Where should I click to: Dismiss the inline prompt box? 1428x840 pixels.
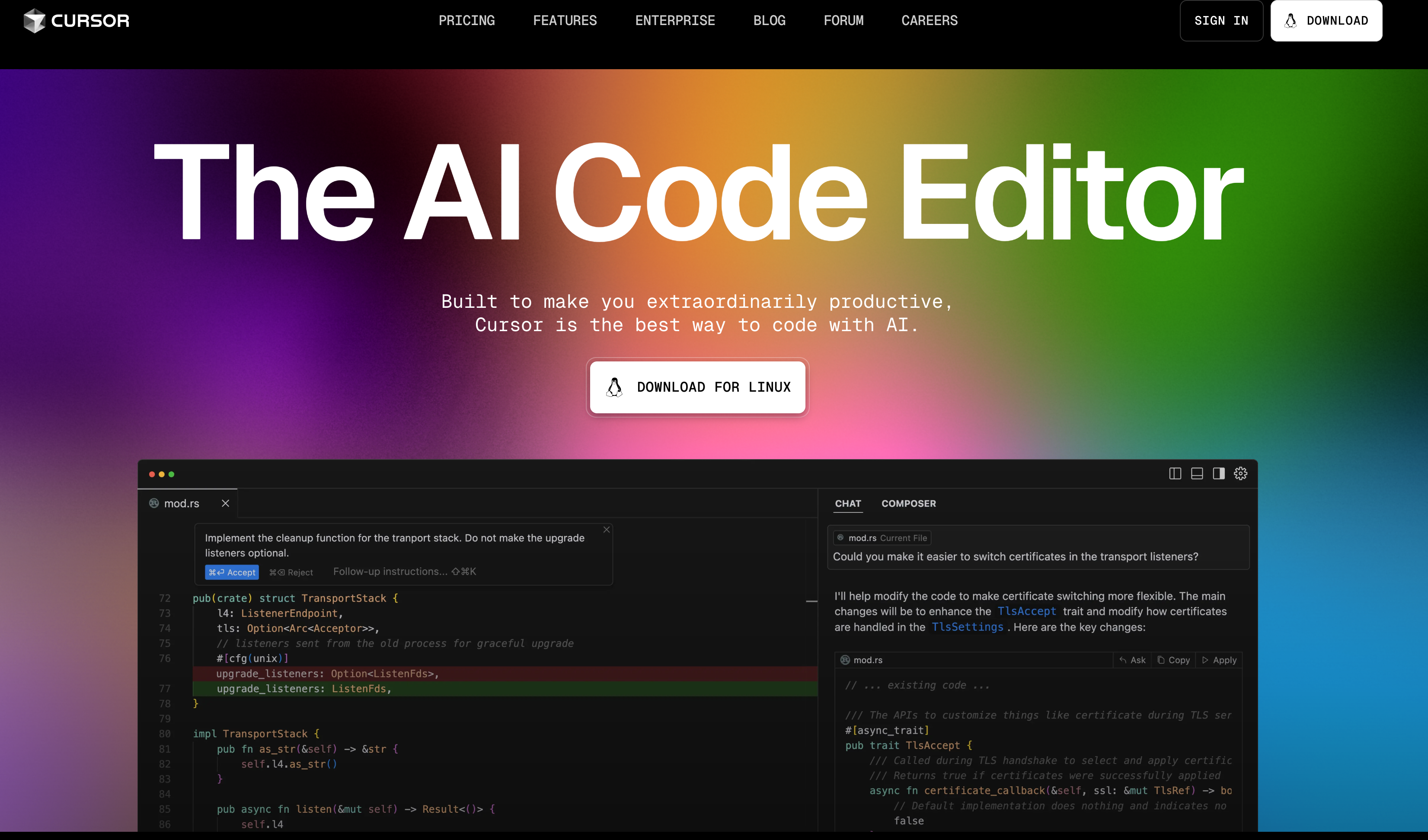[606, 530]
